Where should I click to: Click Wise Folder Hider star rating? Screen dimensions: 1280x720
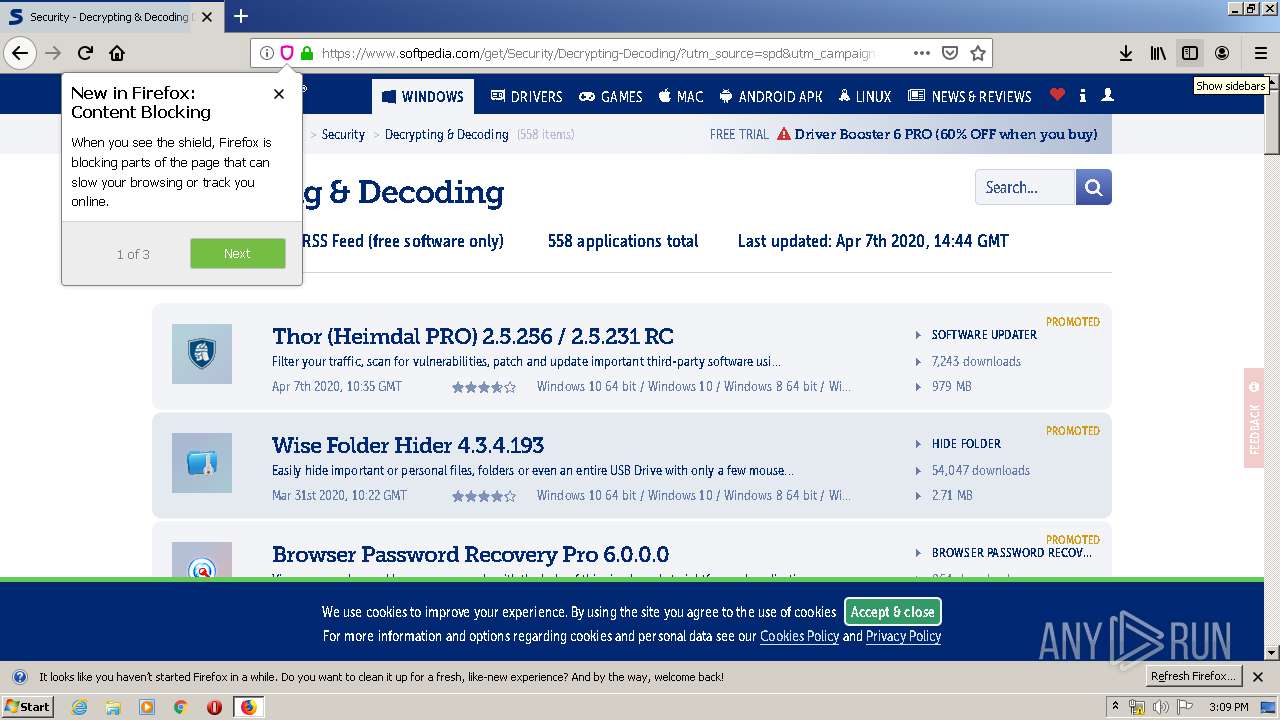(x=484, y=496)
